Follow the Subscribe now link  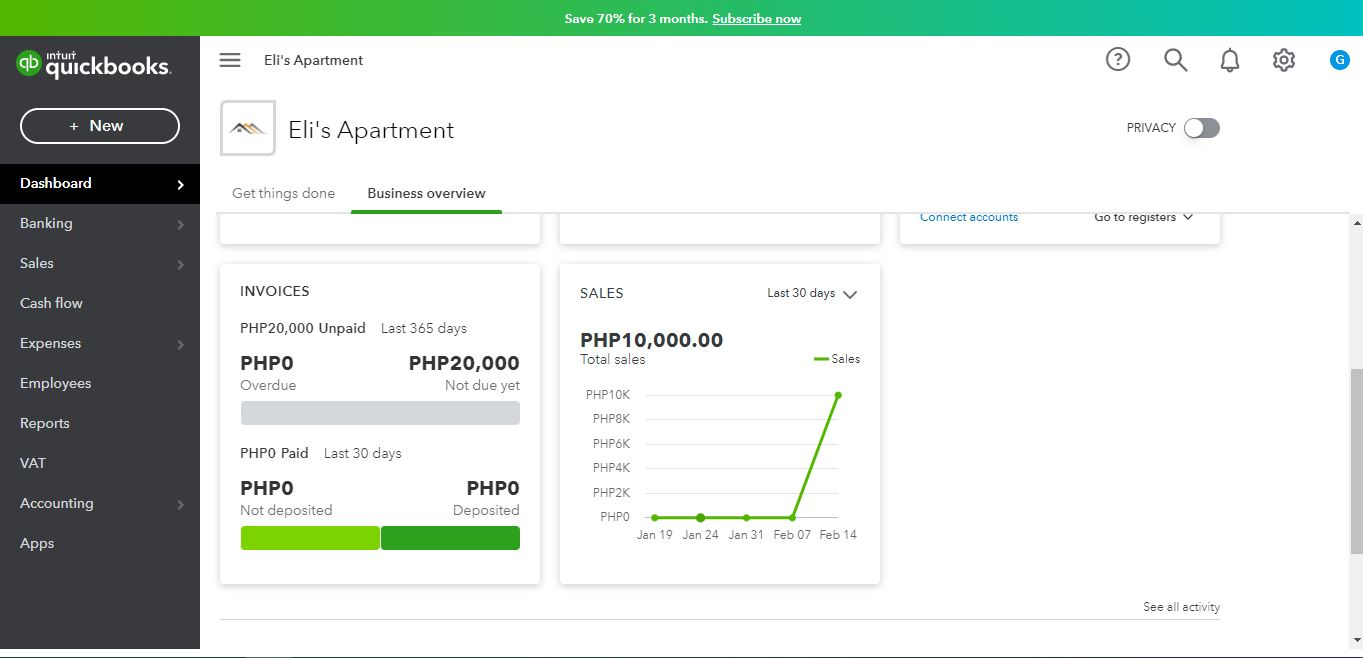click(x=756, y=18)
